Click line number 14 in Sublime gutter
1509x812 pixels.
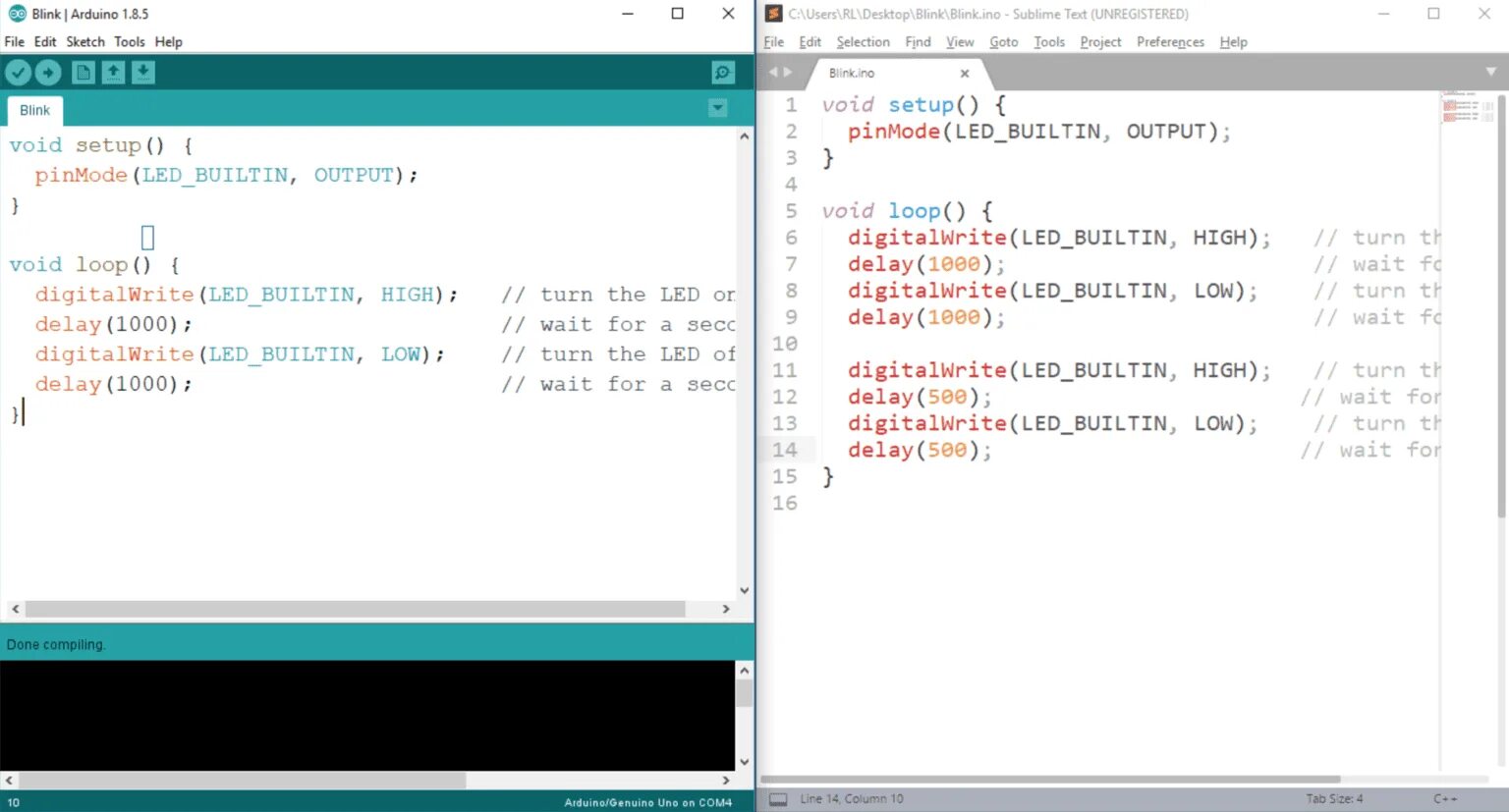785,450
